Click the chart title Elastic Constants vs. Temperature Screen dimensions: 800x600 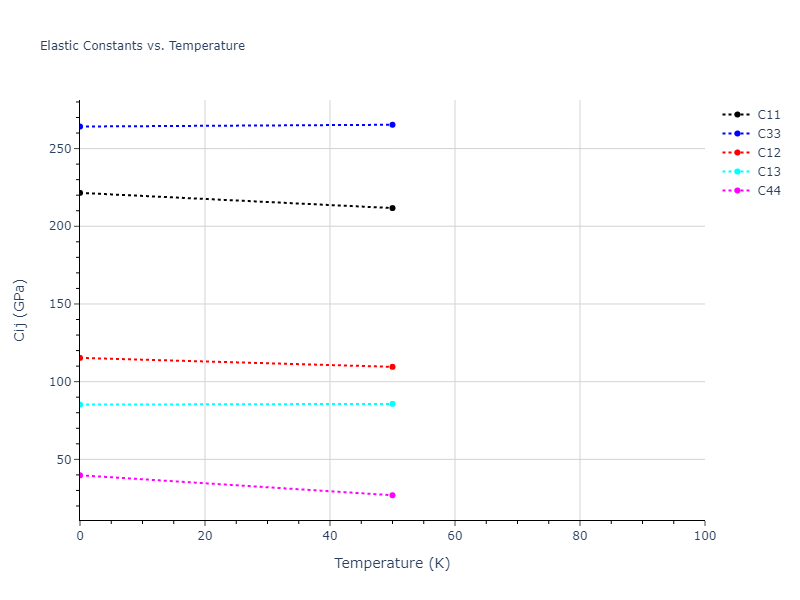coord(142,46)
